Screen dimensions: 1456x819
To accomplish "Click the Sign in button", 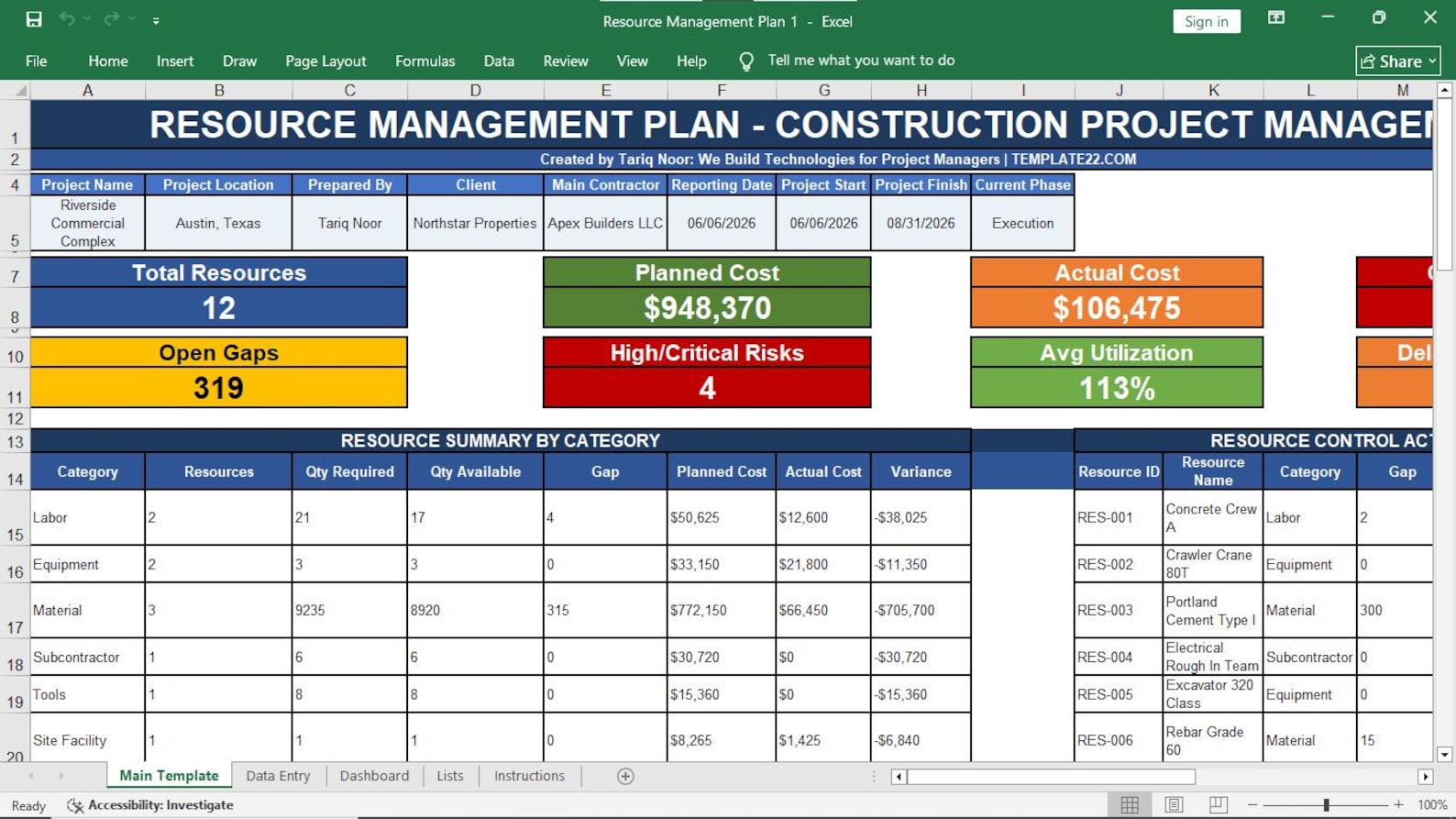I will tap(1207, 21).
